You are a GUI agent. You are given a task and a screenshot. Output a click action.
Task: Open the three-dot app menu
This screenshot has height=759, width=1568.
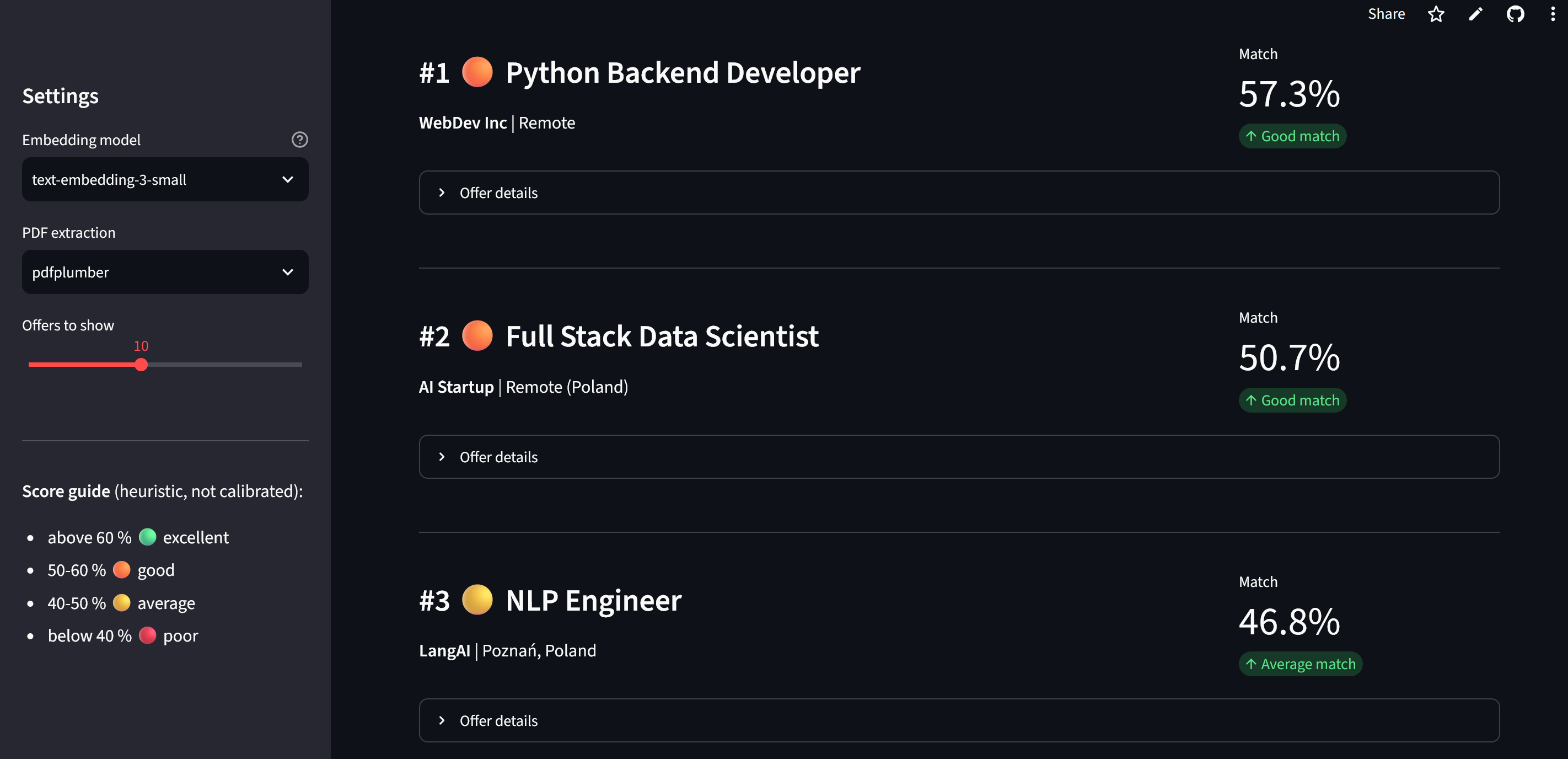(1552, 14)
